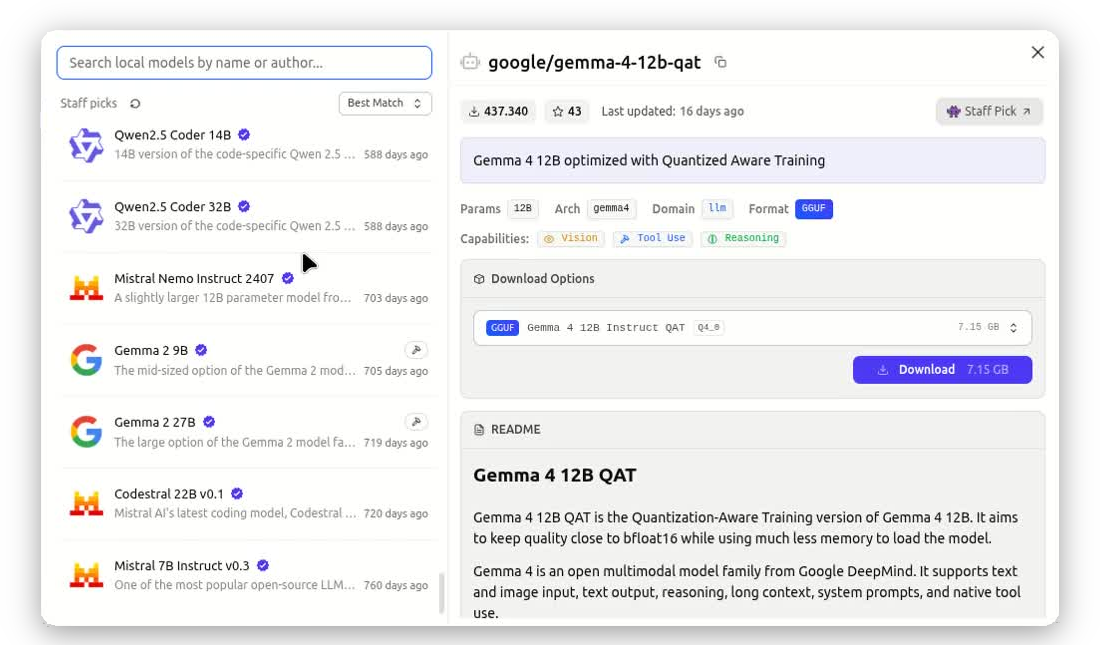Refresh the Staff picks list
1100x645 pixels.
(135, 104)
